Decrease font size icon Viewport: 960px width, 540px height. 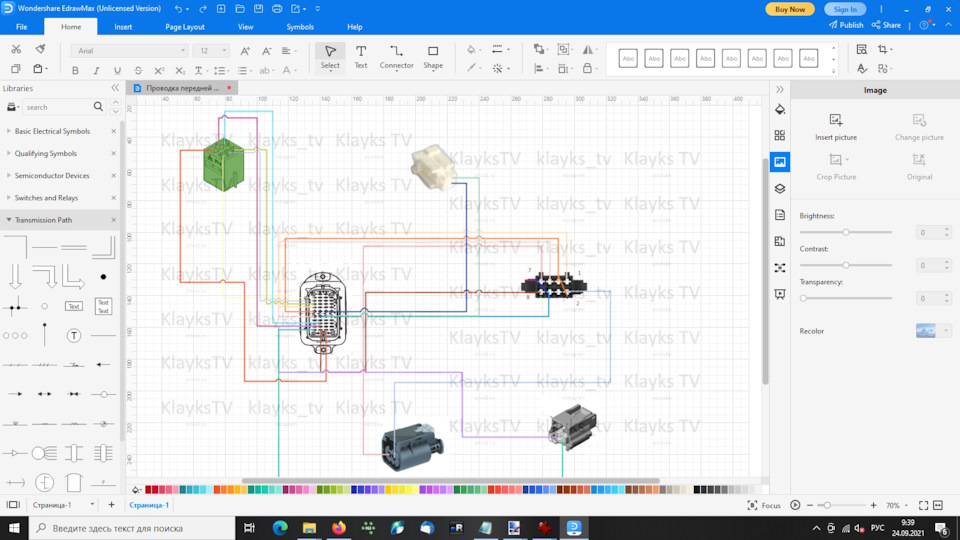coord(266,51)
